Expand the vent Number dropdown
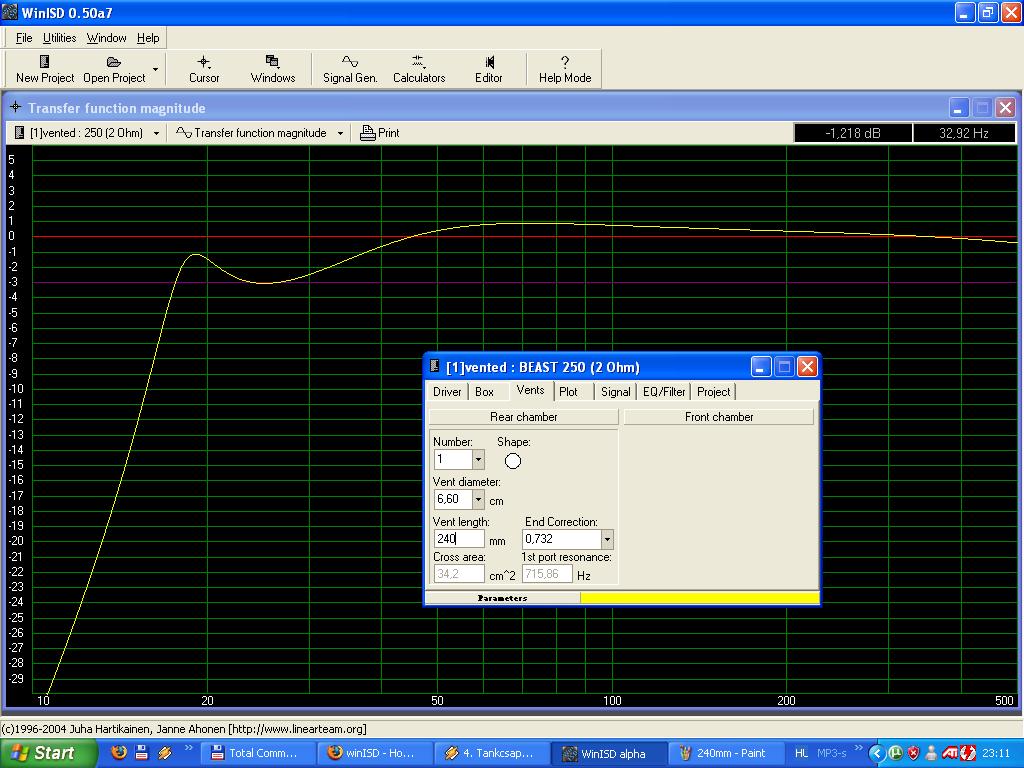The height and width of the screenshot is (768, 1024). [x=478, y=460]
